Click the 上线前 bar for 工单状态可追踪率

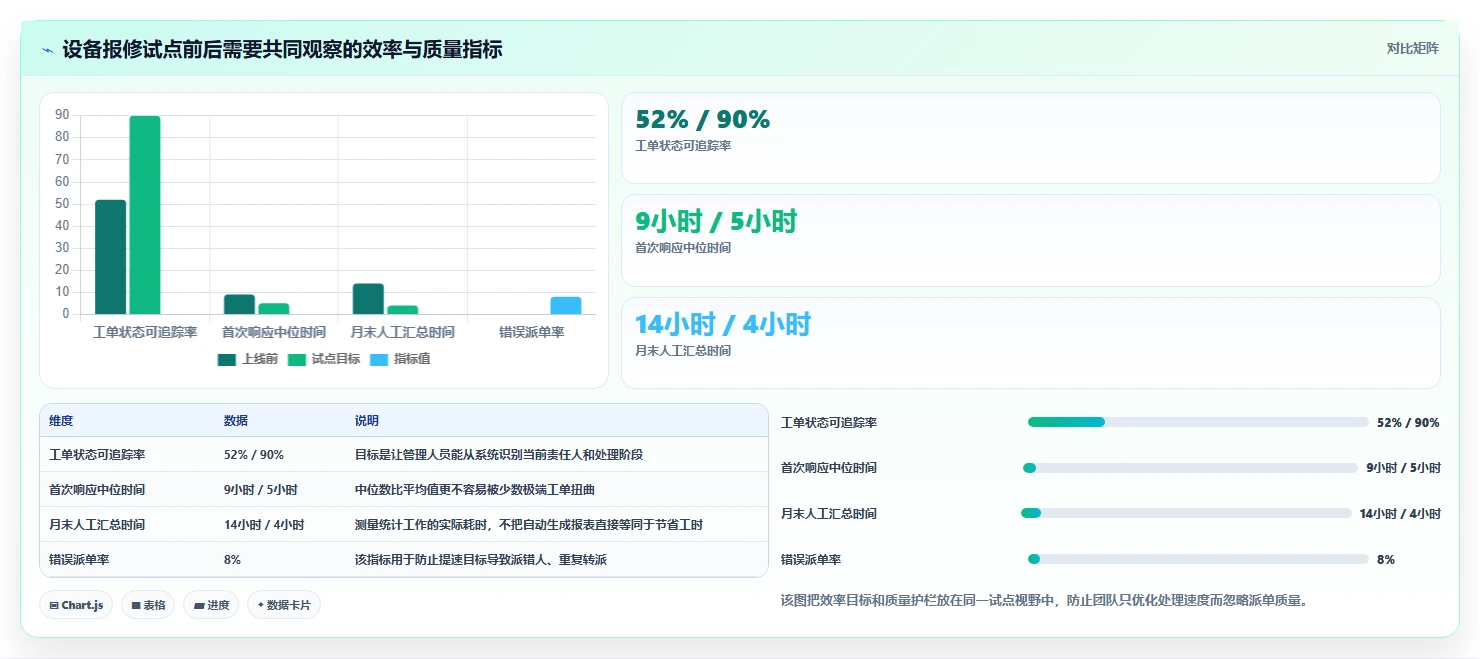tap(111, 257)
